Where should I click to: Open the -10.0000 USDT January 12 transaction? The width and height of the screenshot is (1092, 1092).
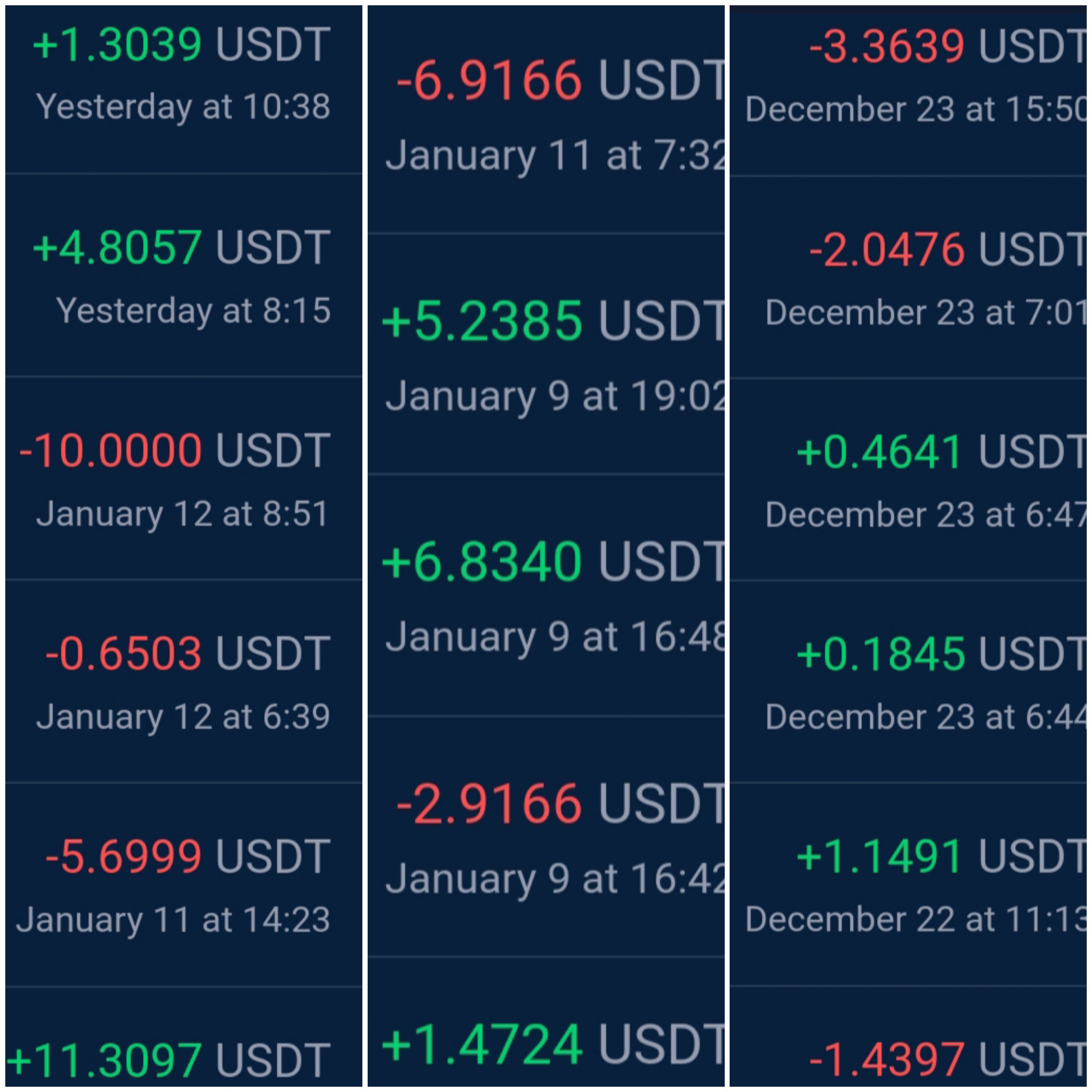click(x=184, y=478)
